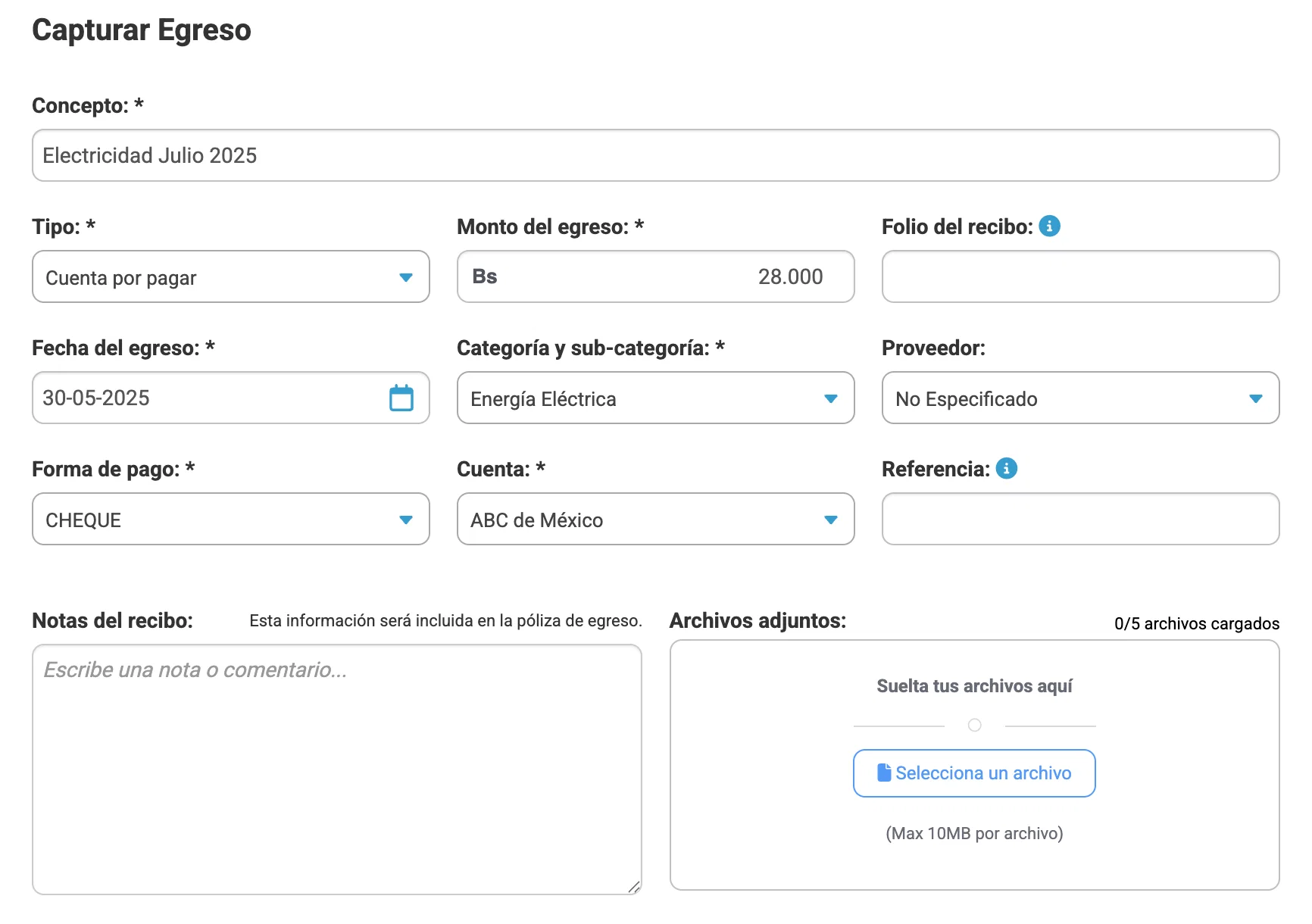Click the Monto del egreso amount field
The image size is (1312, 924).
[x=656, y=276]
